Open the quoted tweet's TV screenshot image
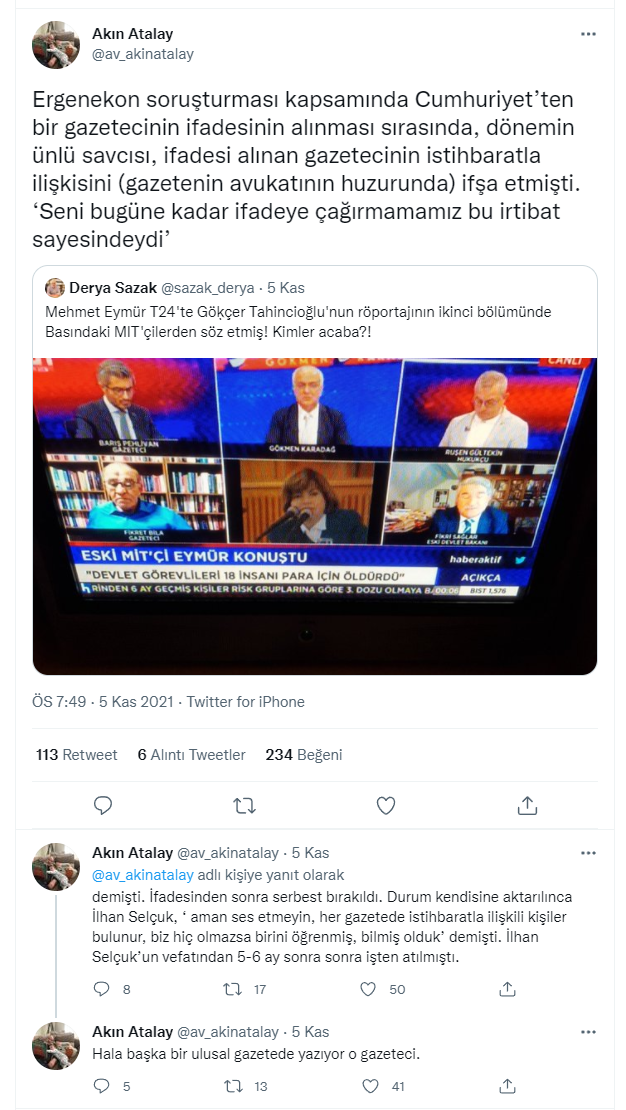The image size is (626, 1110). tap(314, 515)
